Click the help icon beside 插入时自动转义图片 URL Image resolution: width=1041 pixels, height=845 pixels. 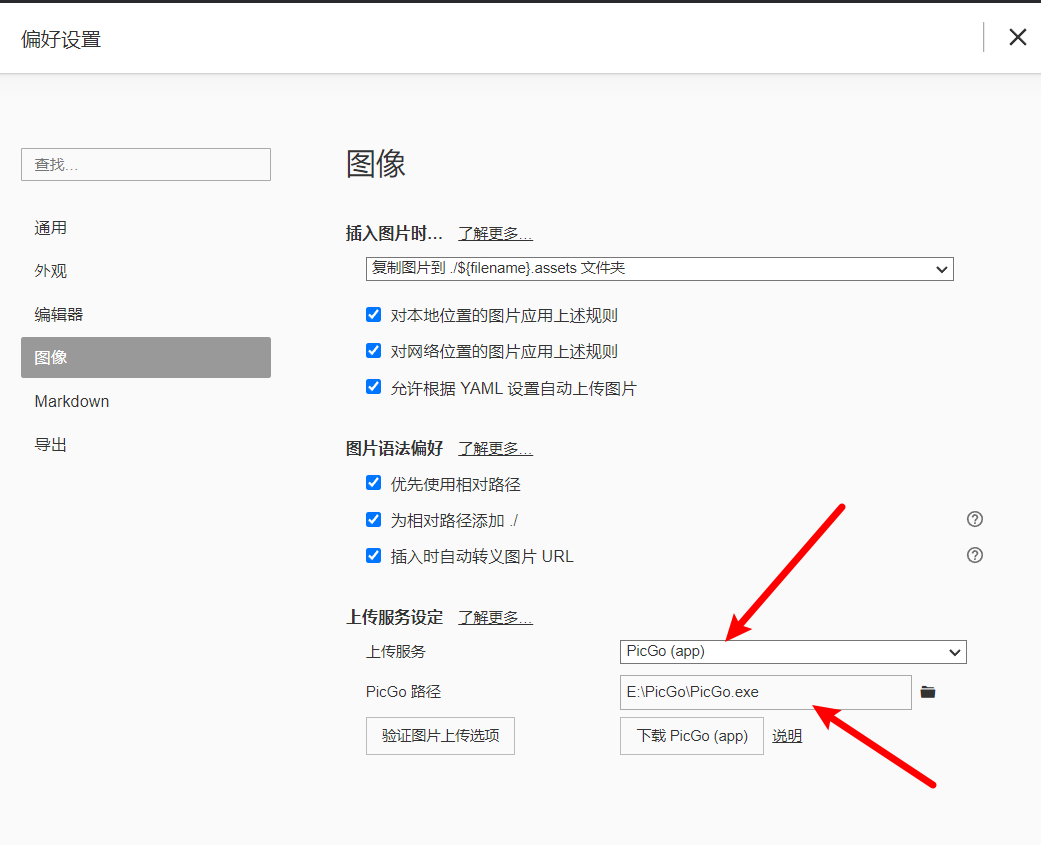pyautogui.click(x=975, y=555)
